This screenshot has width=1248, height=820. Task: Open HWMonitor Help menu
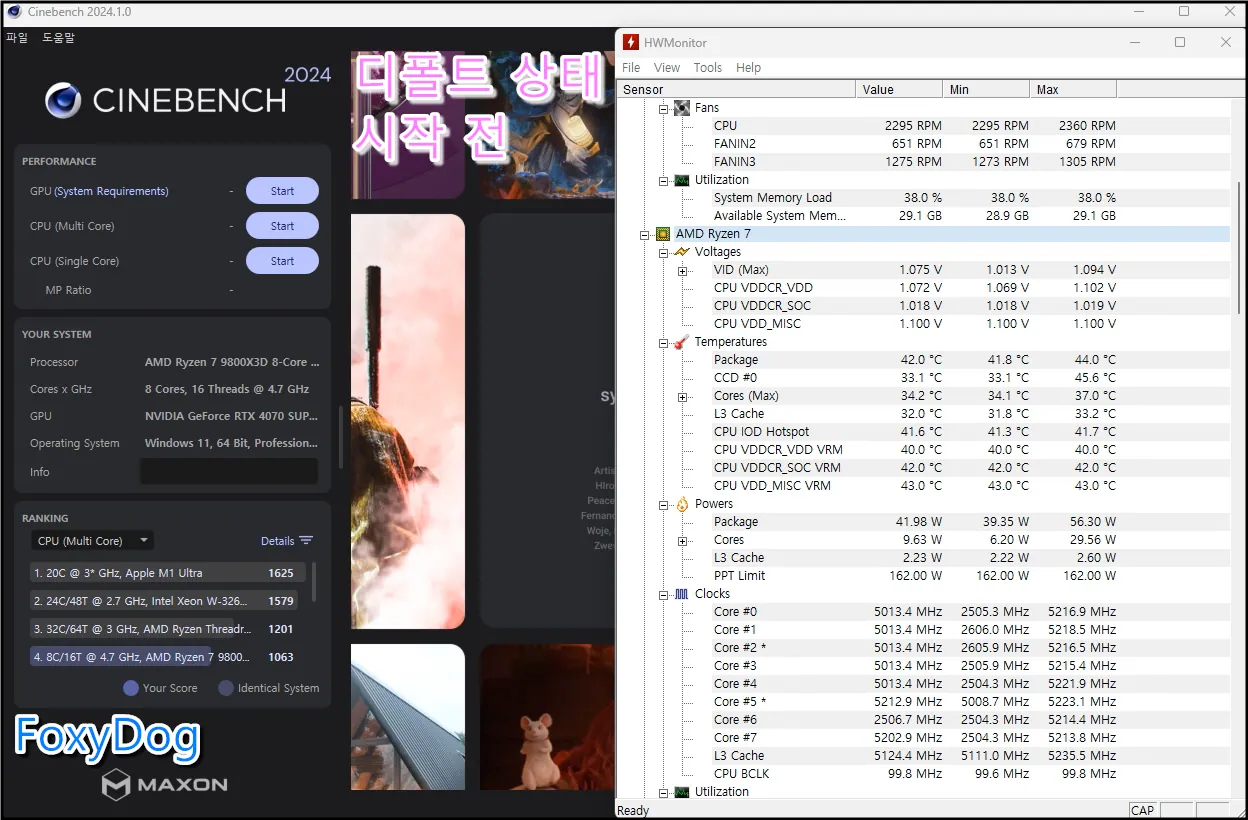(x=749, y=67)
